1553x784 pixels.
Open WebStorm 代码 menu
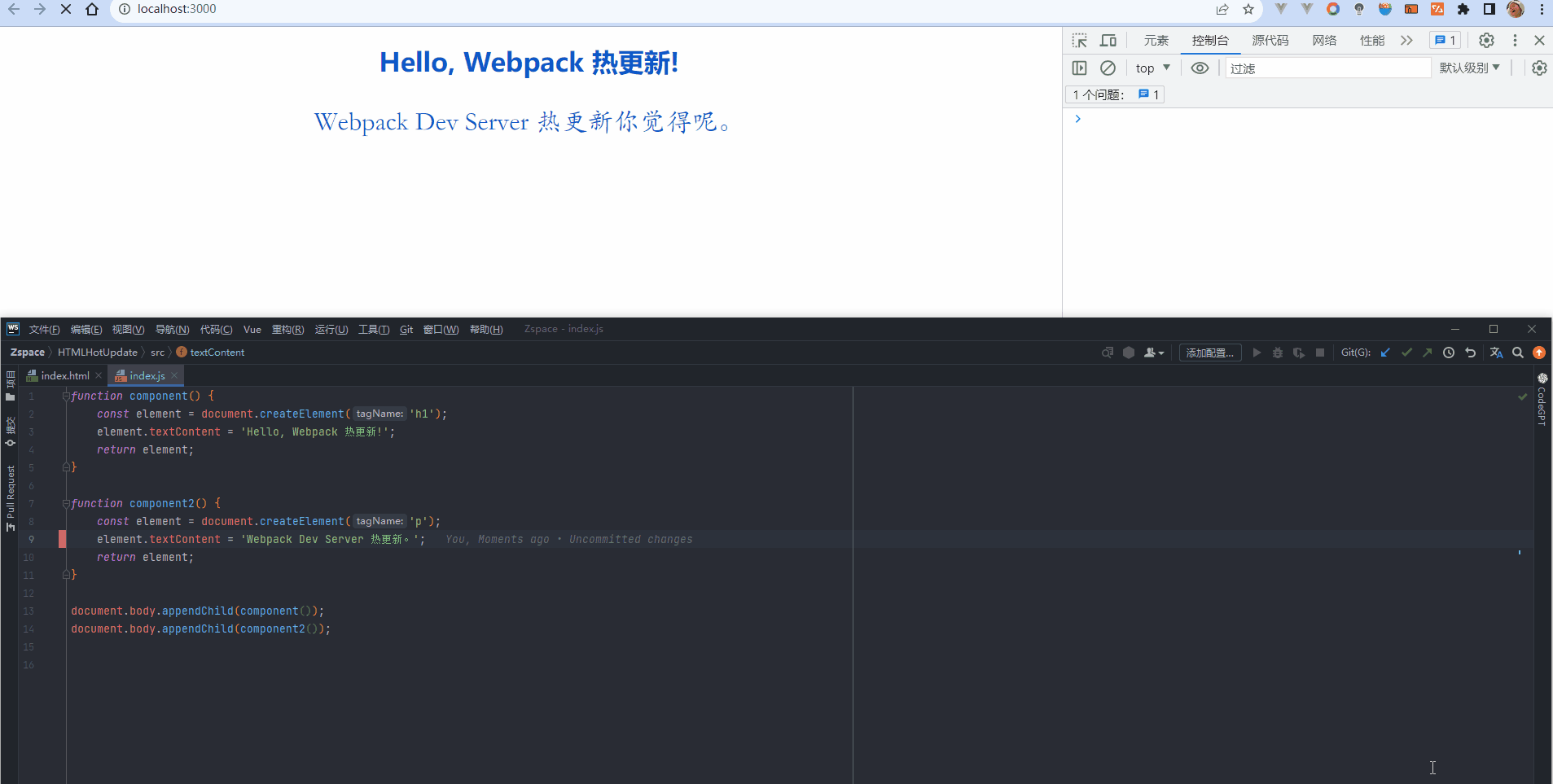[216, 330]
